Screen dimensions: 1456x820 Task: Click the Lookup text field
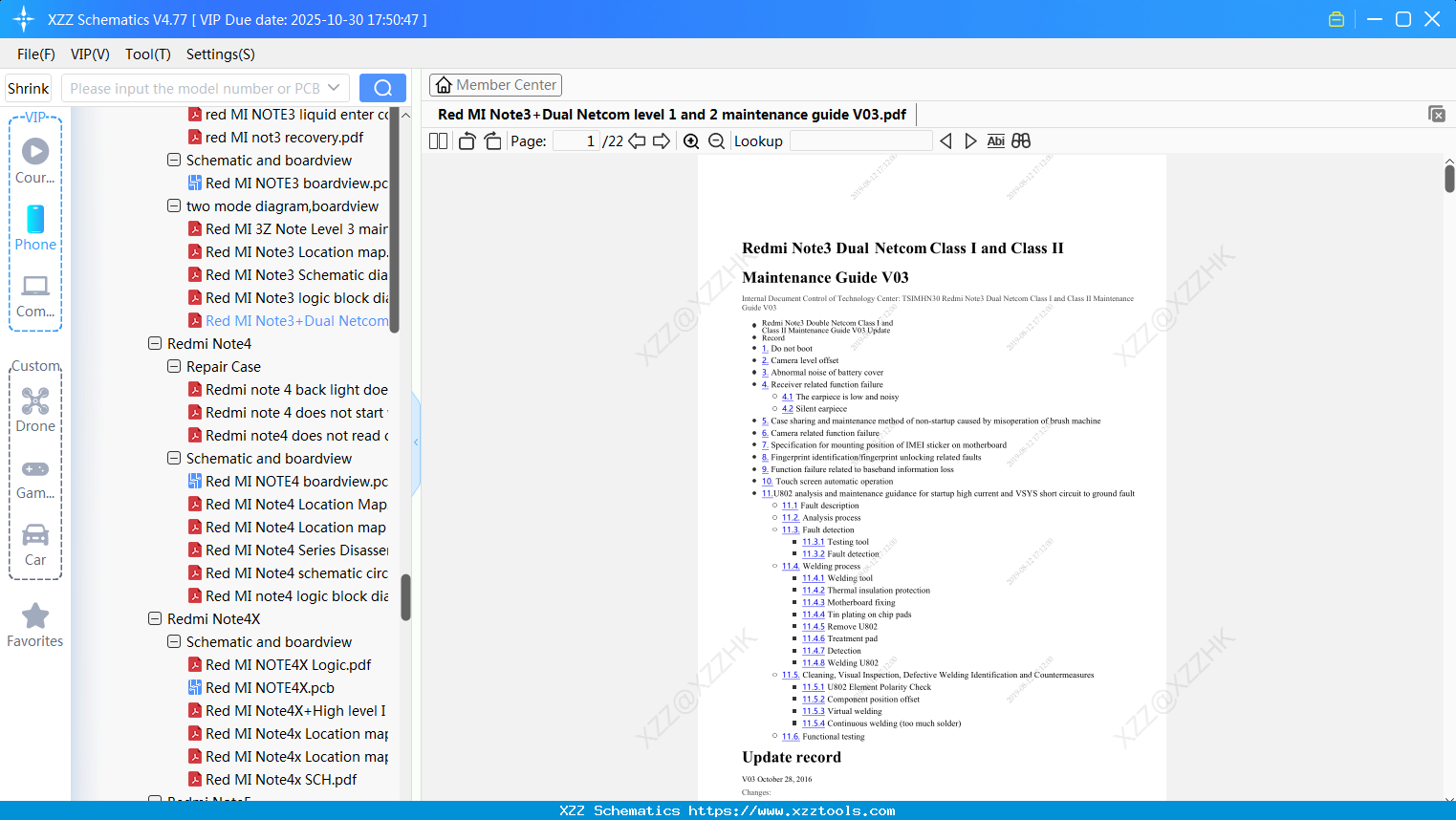click(x=860, y=141)
